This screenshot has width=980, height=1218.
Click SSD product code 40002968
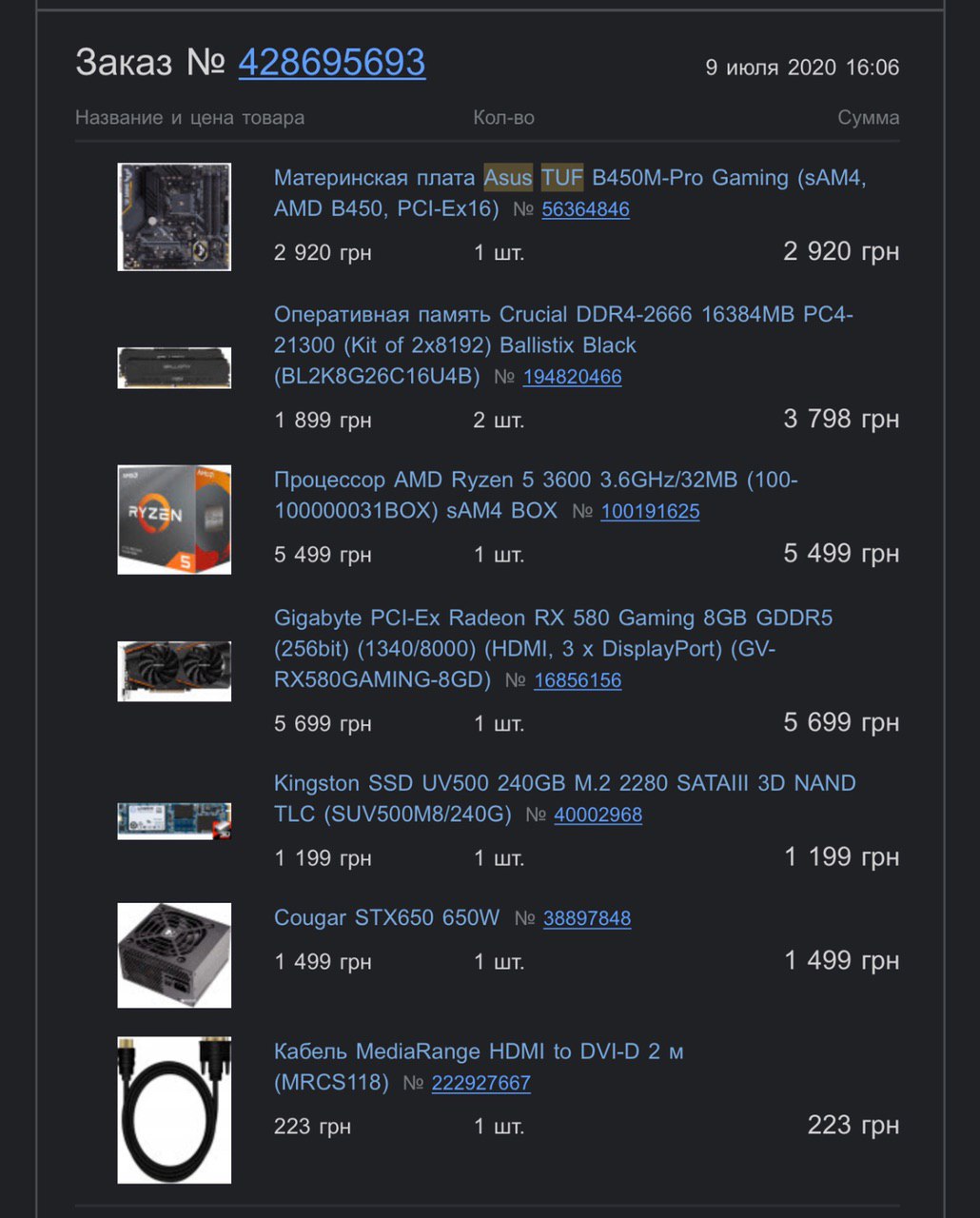click(598, 815)
